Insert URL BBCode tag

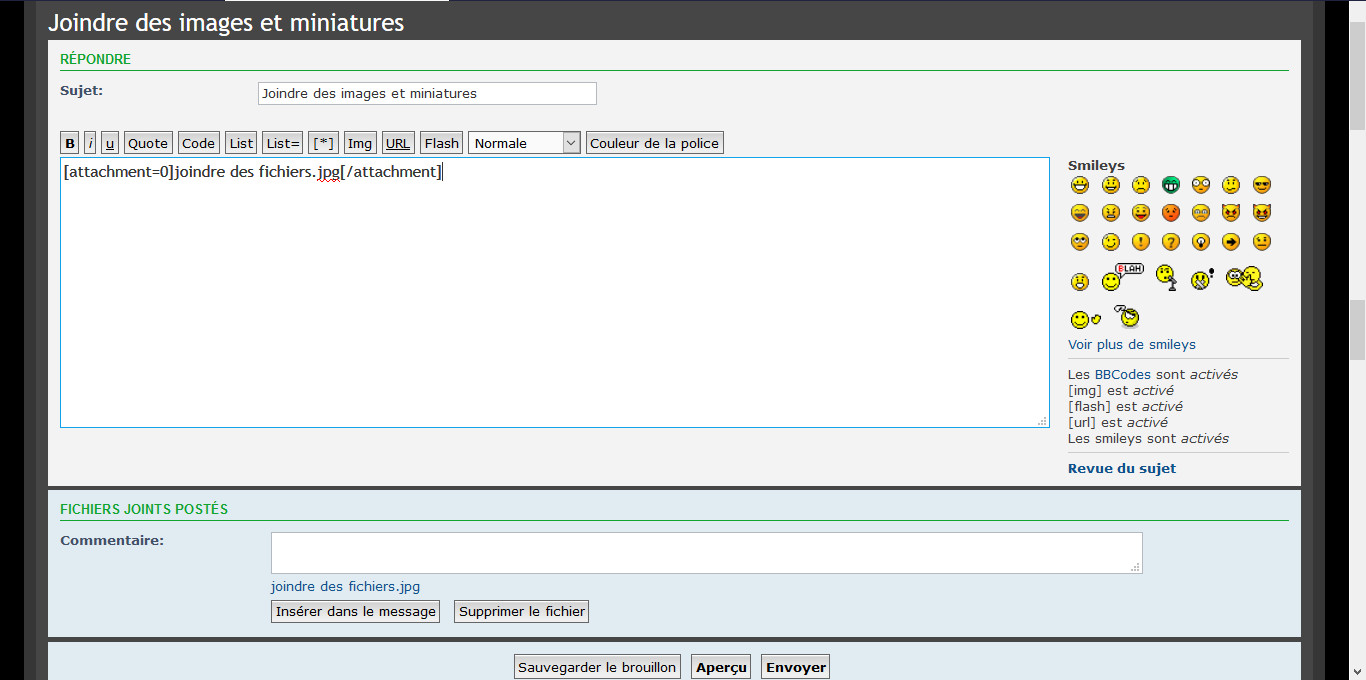(x=398, y=143)
